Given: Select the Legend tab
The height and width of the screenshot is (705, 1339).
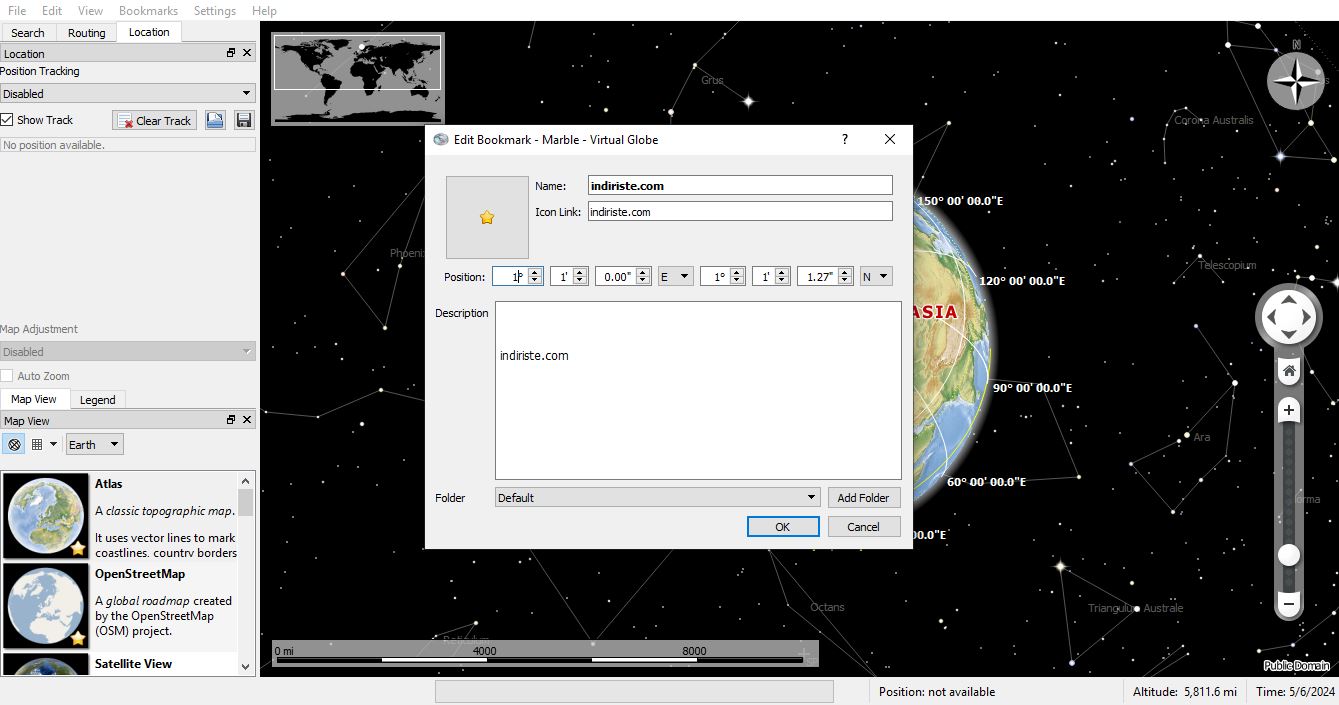Looking at the screenshot, I should (97, 400).
